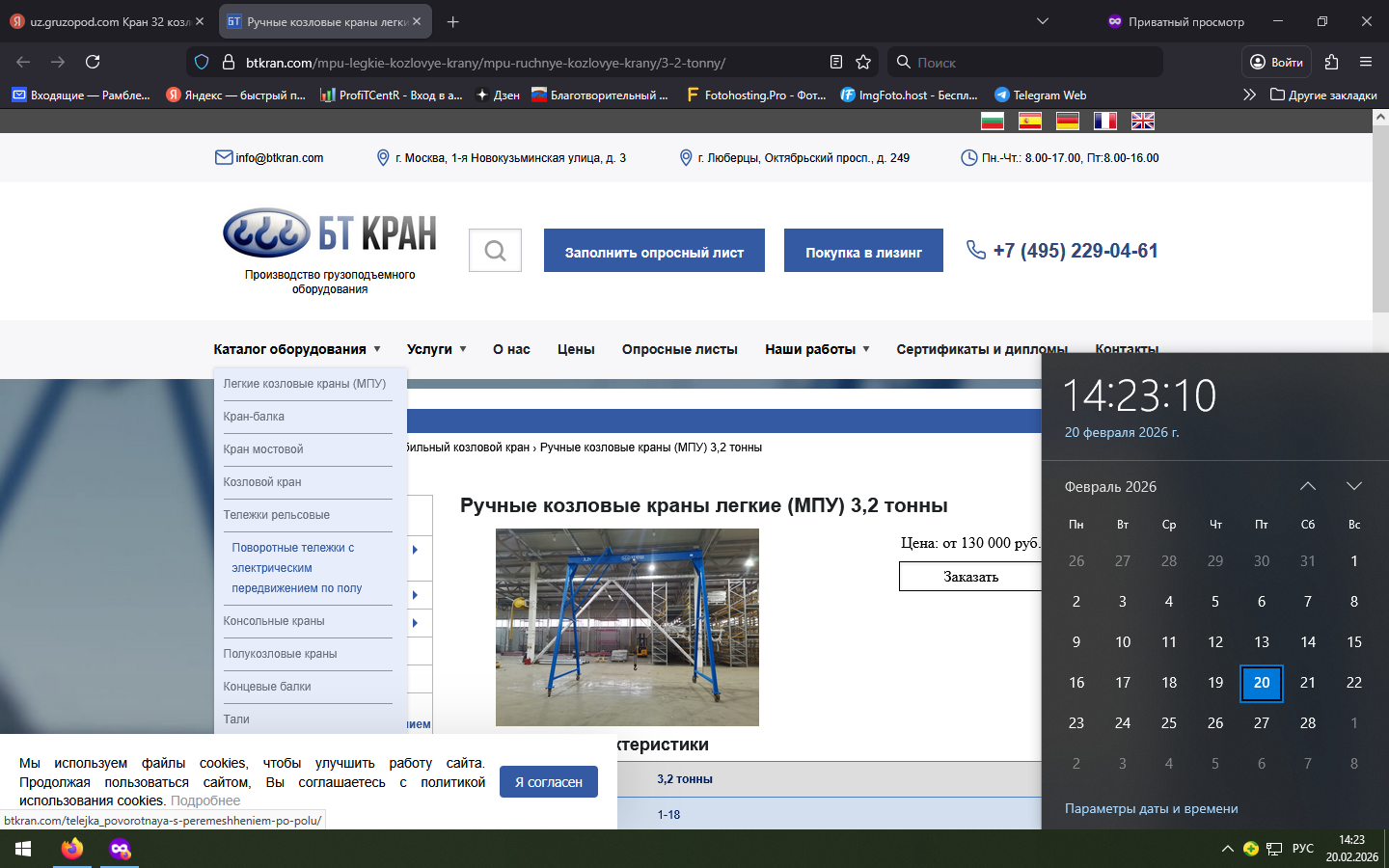Expand the submenu arrow beside Консольные краны

415,623
